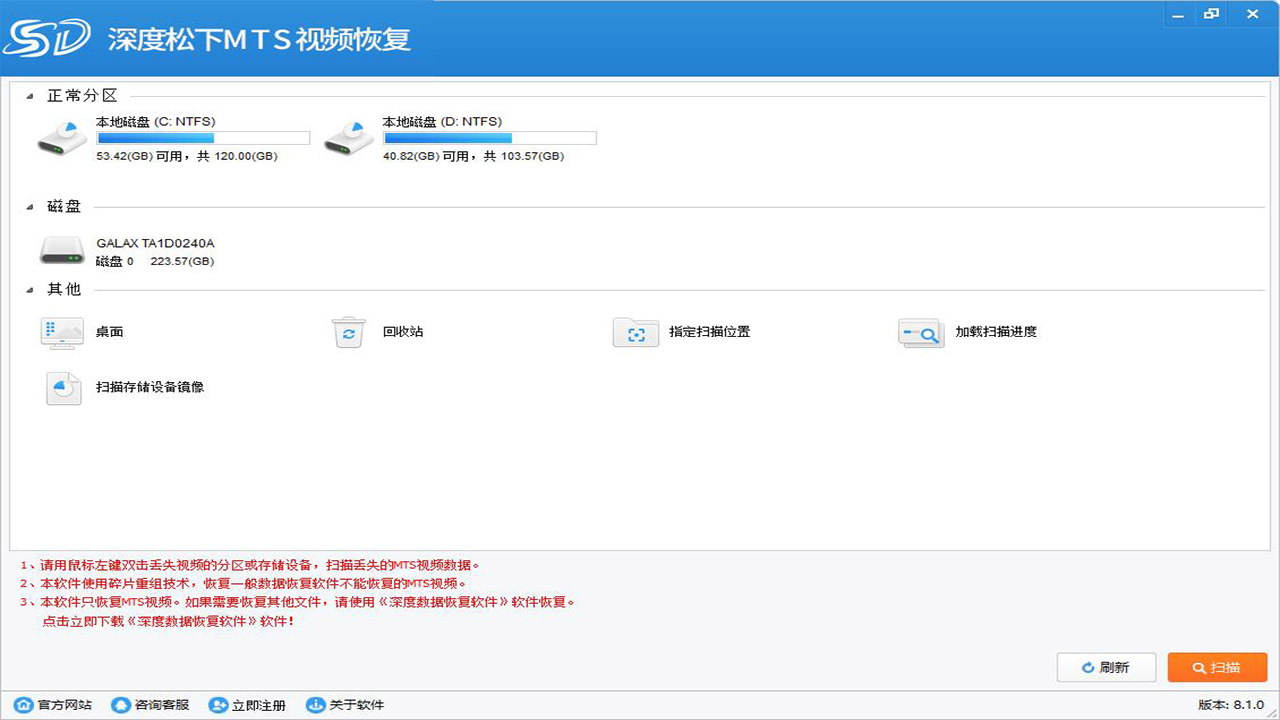The image size is (1280, 720).
Task: Select the 回收站 recycle bin scan icon
Action: coord(347,332)
